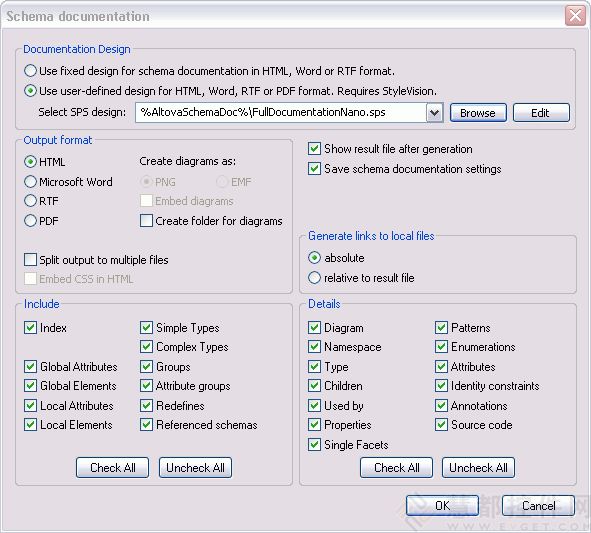Uncheck Global Elements checkbox

[x=30, y=386]
